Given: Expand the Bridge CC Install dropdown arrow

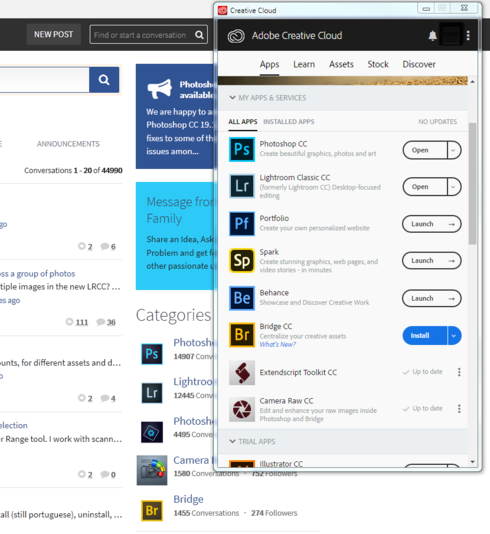Looking at the screenshot, I should click(454, 335).
